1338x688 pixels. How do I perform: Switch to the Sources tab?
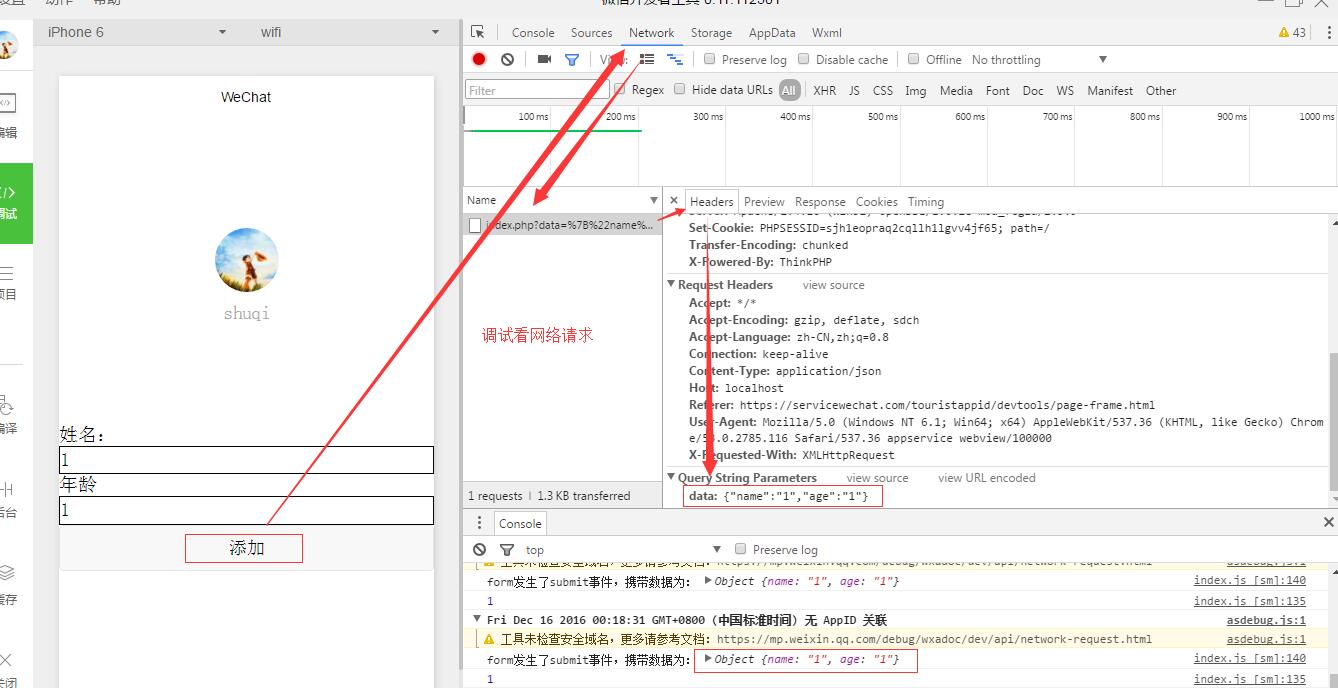(x=591, y=33)
